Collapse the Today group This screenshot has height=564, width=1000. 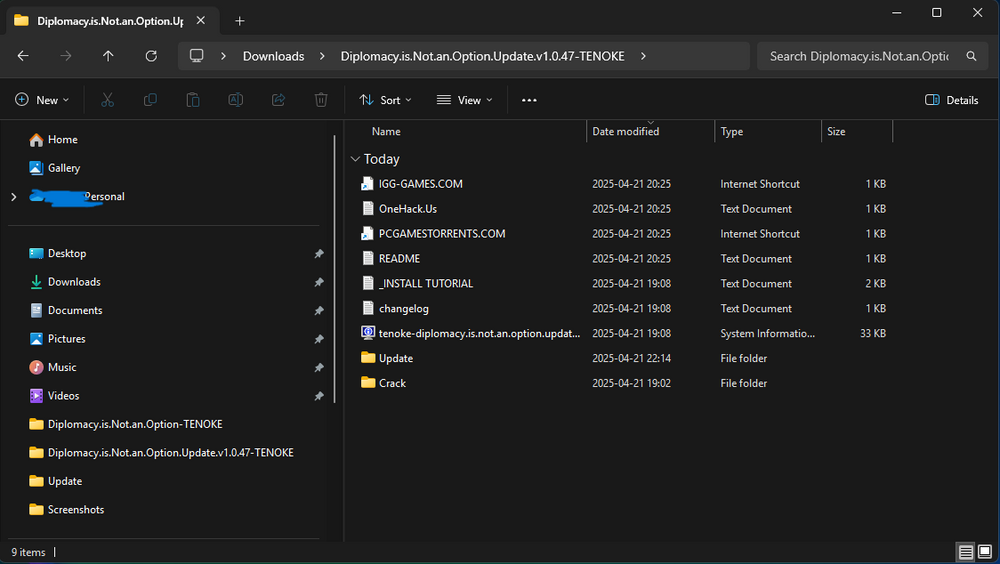355,159
